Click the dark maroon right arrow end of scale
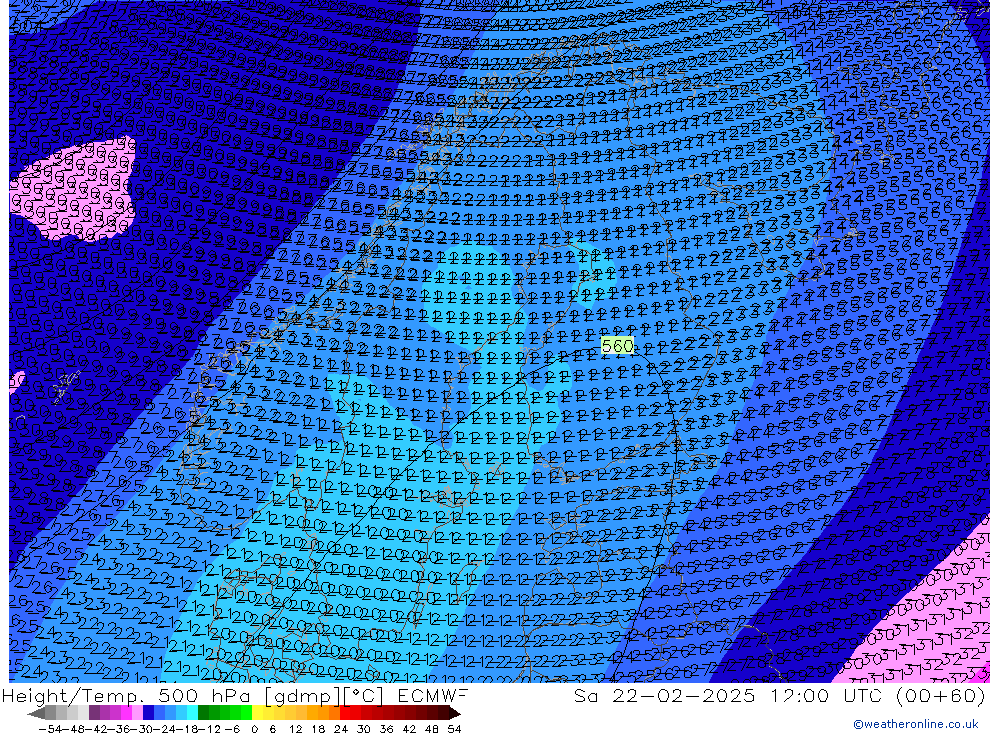 click(455, 713)
